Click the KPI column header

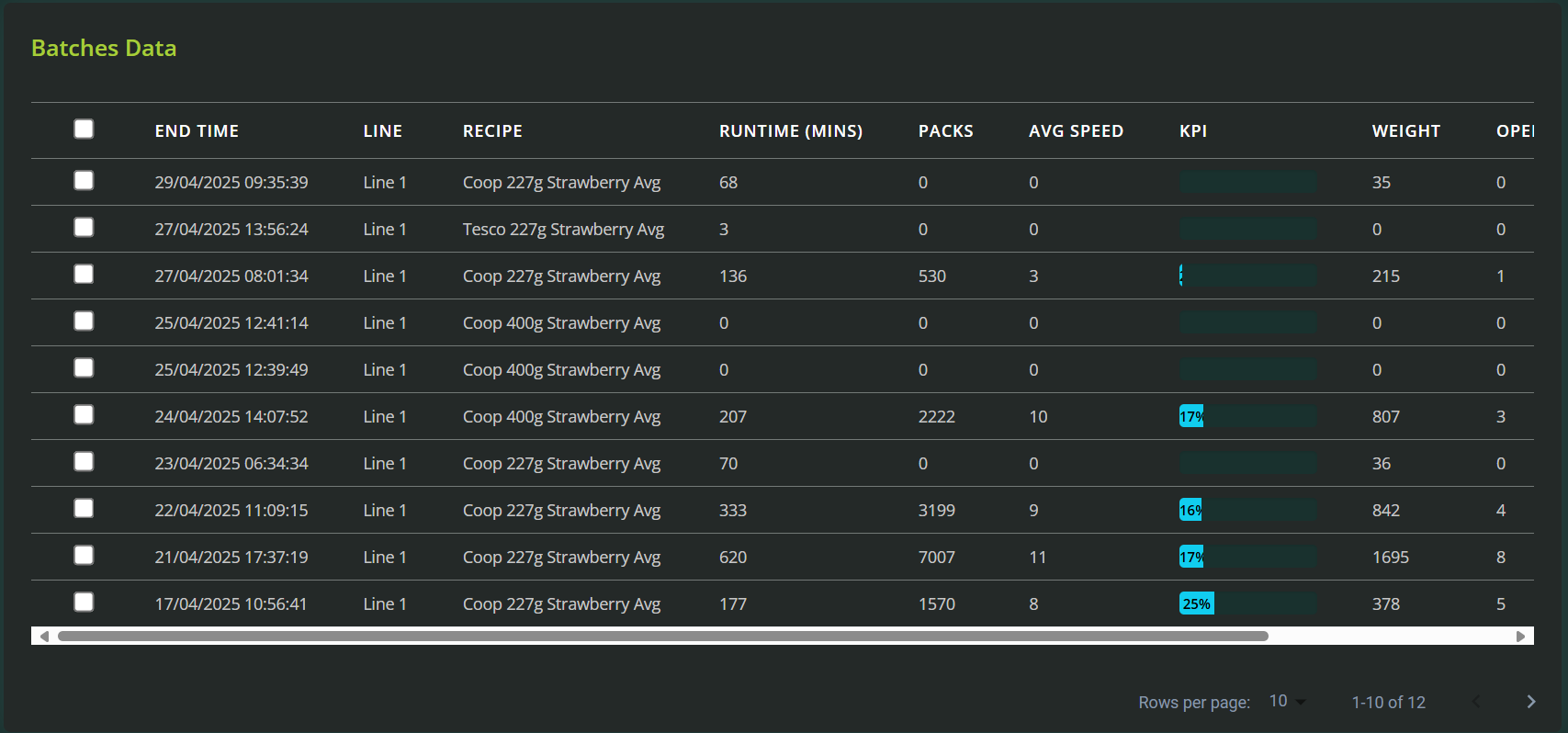point(1193,131)
